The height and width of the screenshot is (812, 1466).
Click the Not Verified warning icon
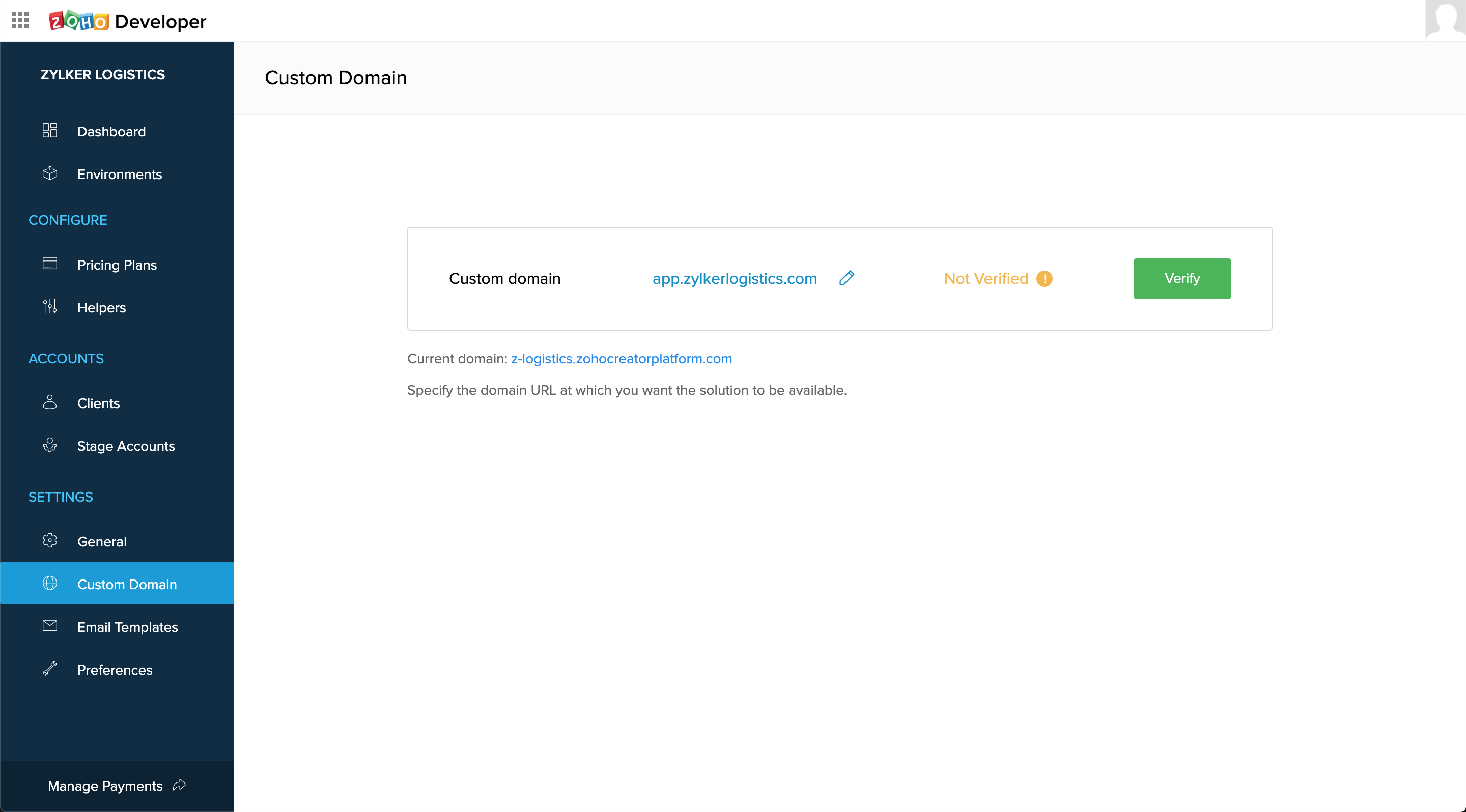[1045, 279]
